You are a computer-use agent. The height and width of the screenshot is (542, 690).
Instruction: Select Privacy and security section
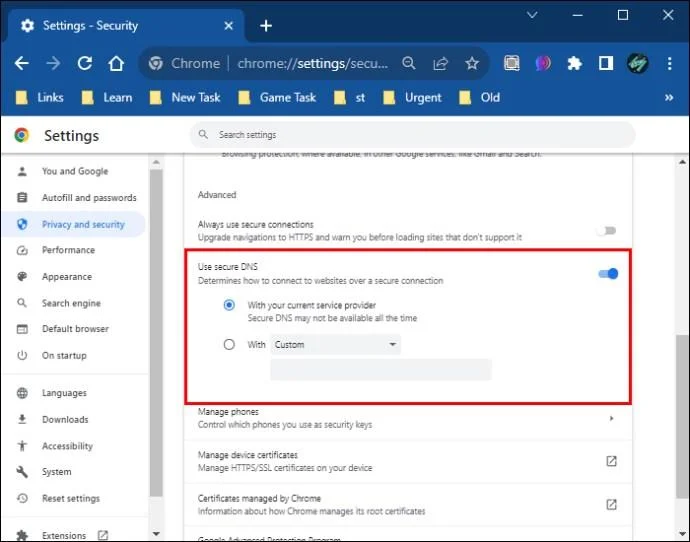click(75, 224)
